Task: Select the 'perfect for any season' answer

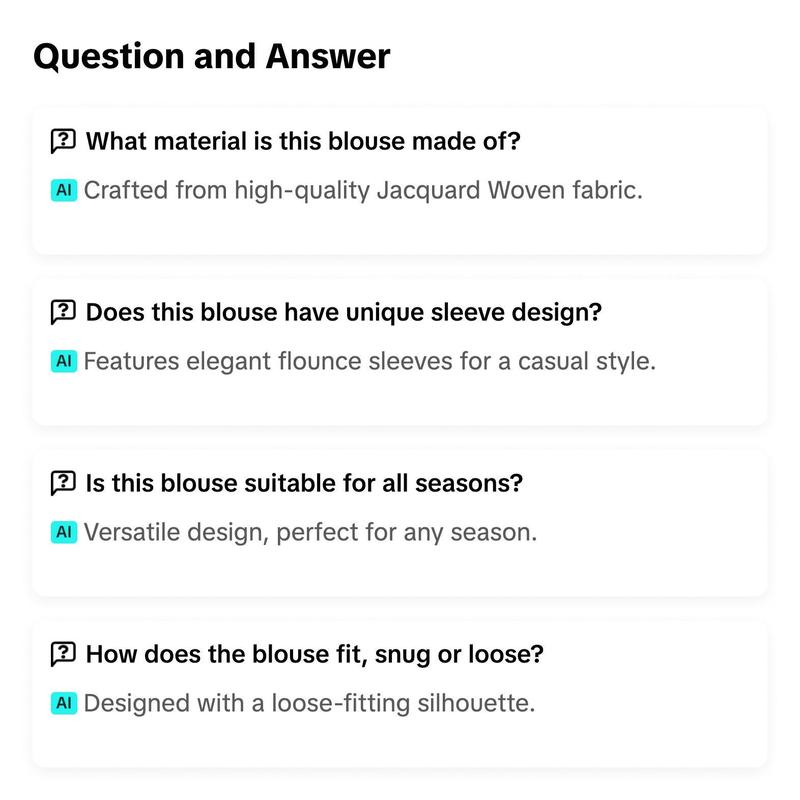Action: [310, 533]
